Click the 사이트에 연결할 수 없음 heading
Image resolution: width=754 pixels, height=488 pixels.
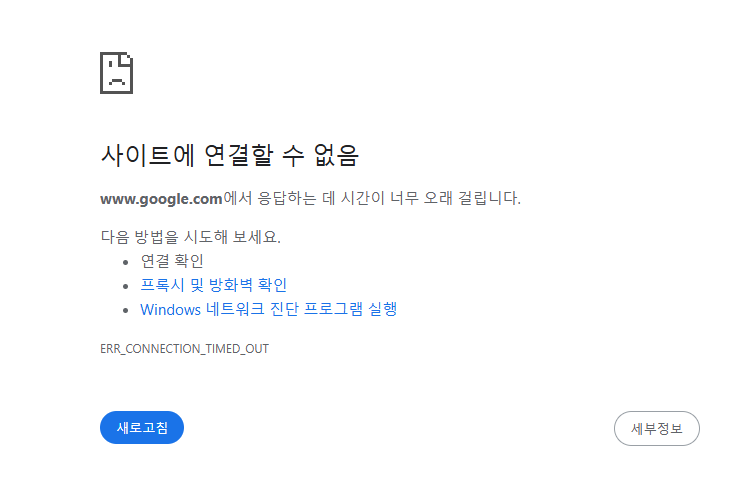coord(229,155)
